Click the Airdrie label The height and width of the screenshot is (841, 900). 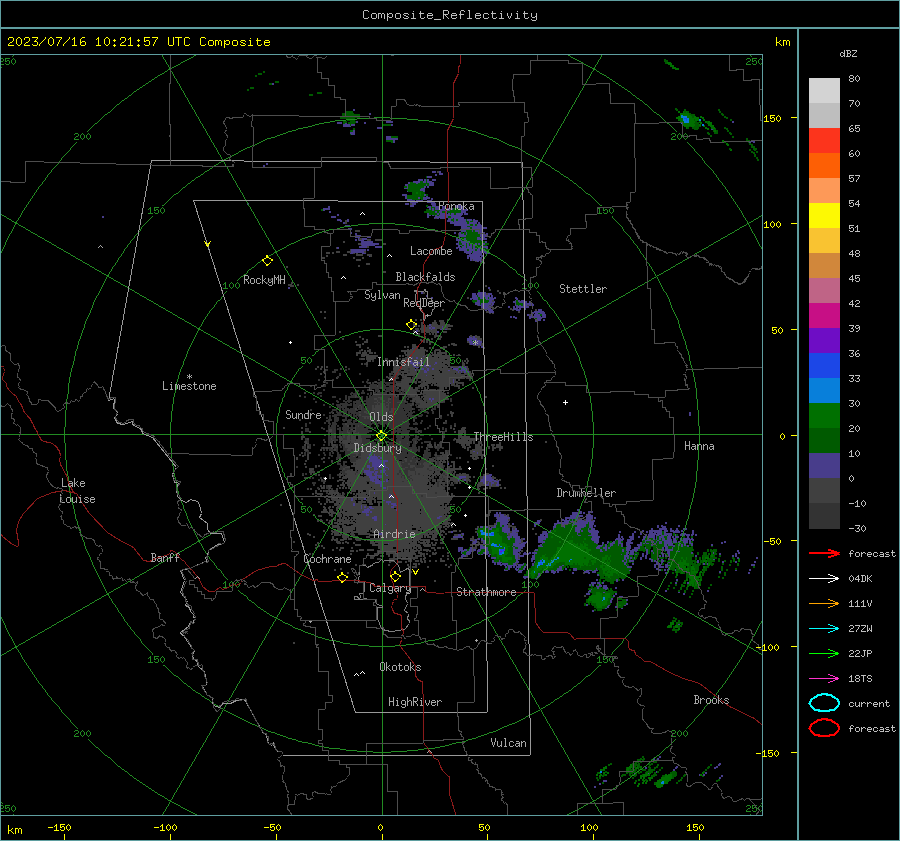point(394,534)
